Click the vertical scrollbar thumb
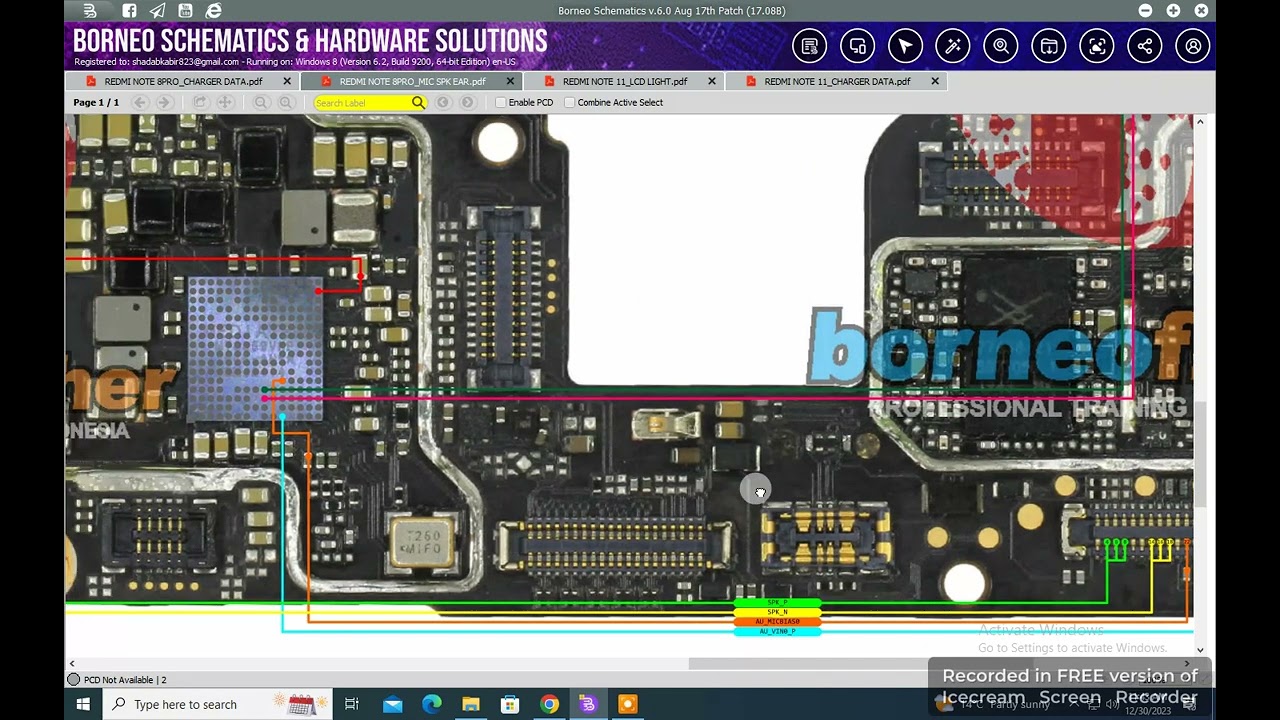Image resolution: width=1280 pixels, height=720 pixels. tap(1200, 454)
